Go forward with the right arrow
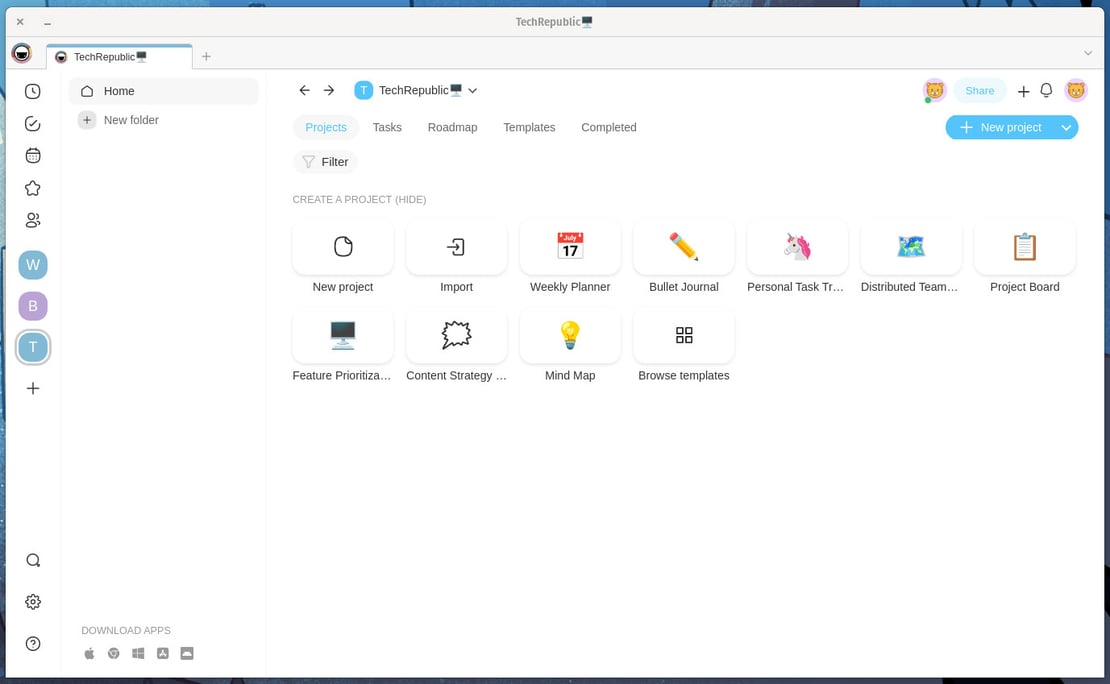The width and height of the screenshot is (1110, 684). coord(328,90)
